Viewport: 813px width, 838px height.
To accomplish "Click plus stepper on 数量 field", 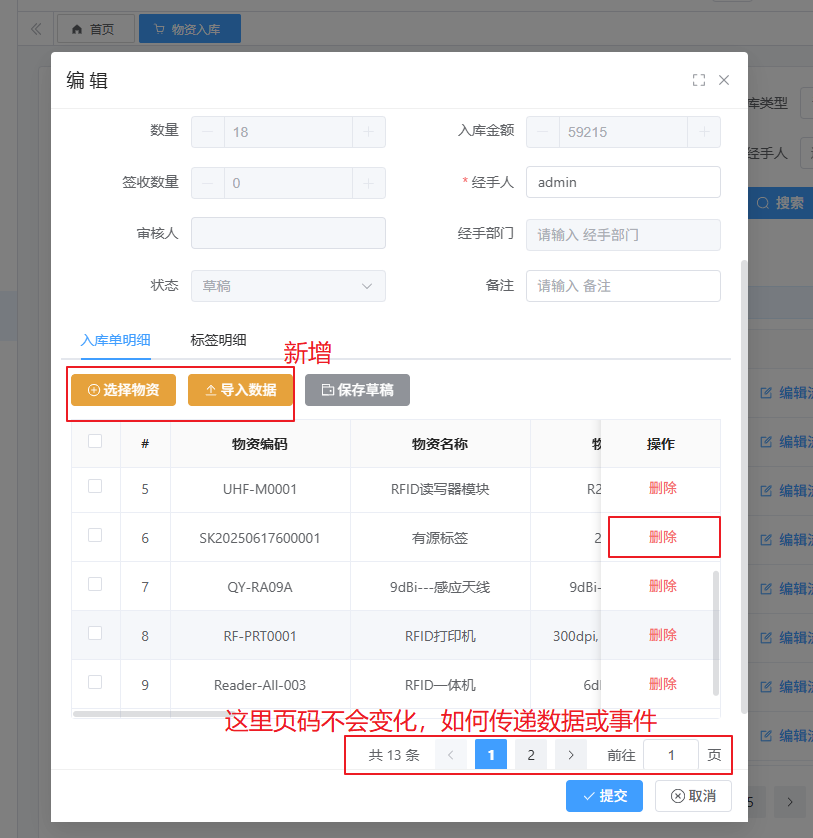I will point(368,132).
